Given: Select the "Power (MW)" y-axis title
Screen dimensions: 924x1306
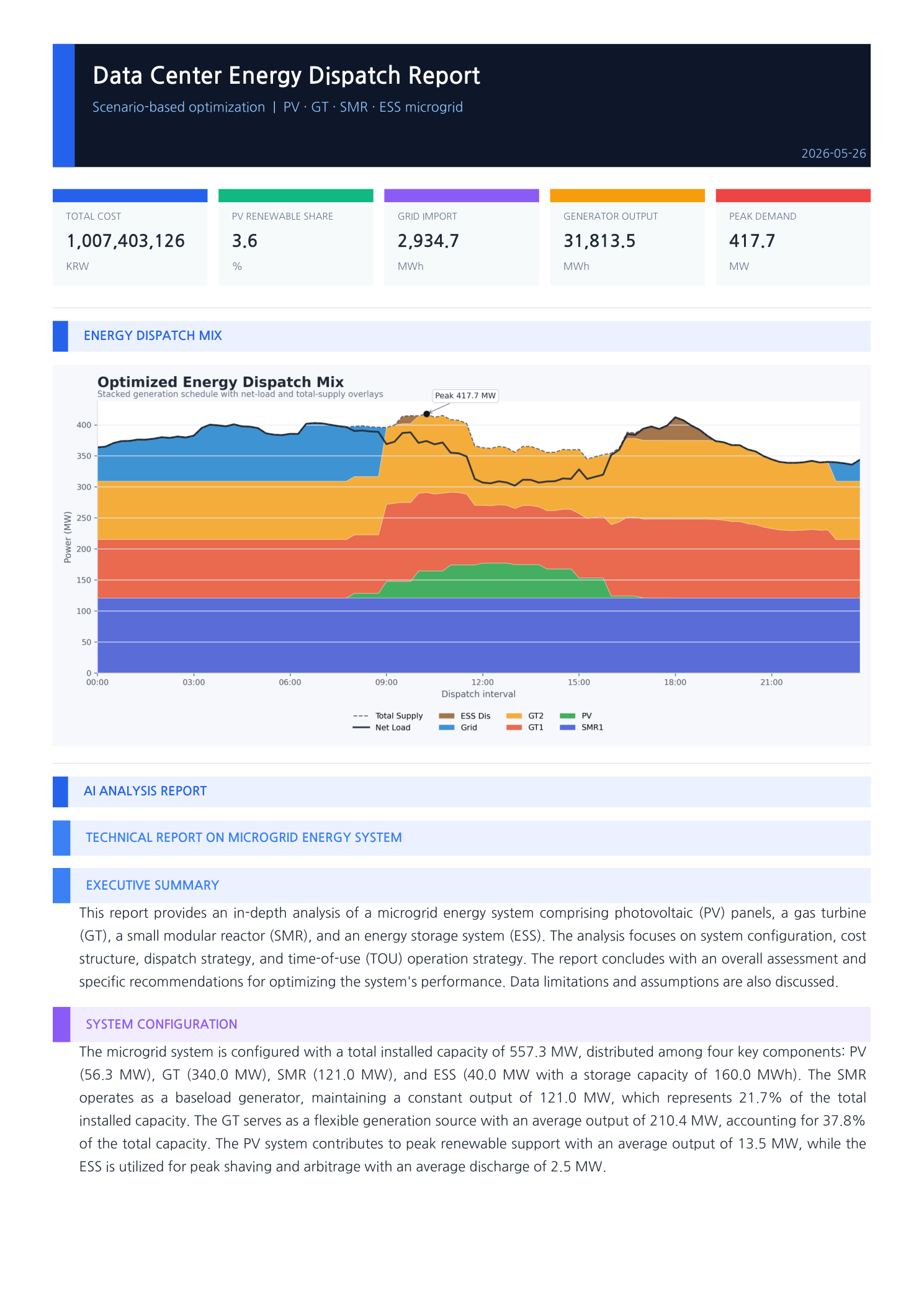Looking at the screenshot, I should click(x=68, y=537).
